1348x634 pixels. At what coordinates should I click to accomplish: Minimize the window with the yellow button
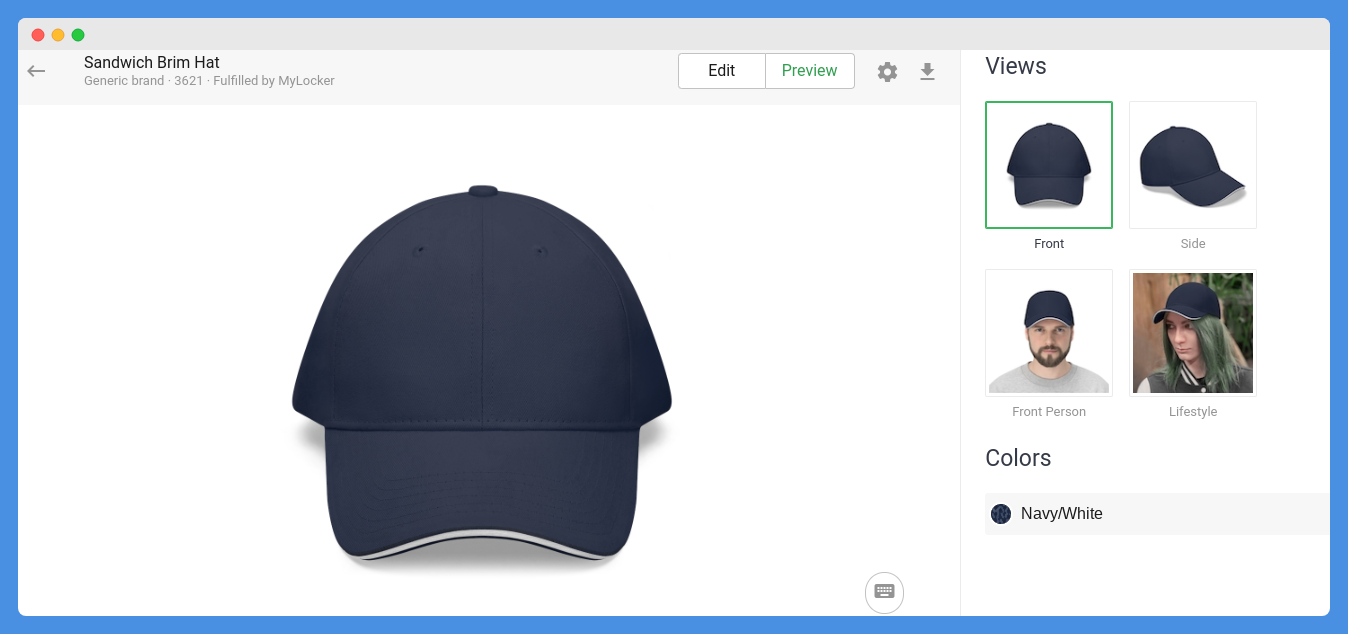coord(58,35)
